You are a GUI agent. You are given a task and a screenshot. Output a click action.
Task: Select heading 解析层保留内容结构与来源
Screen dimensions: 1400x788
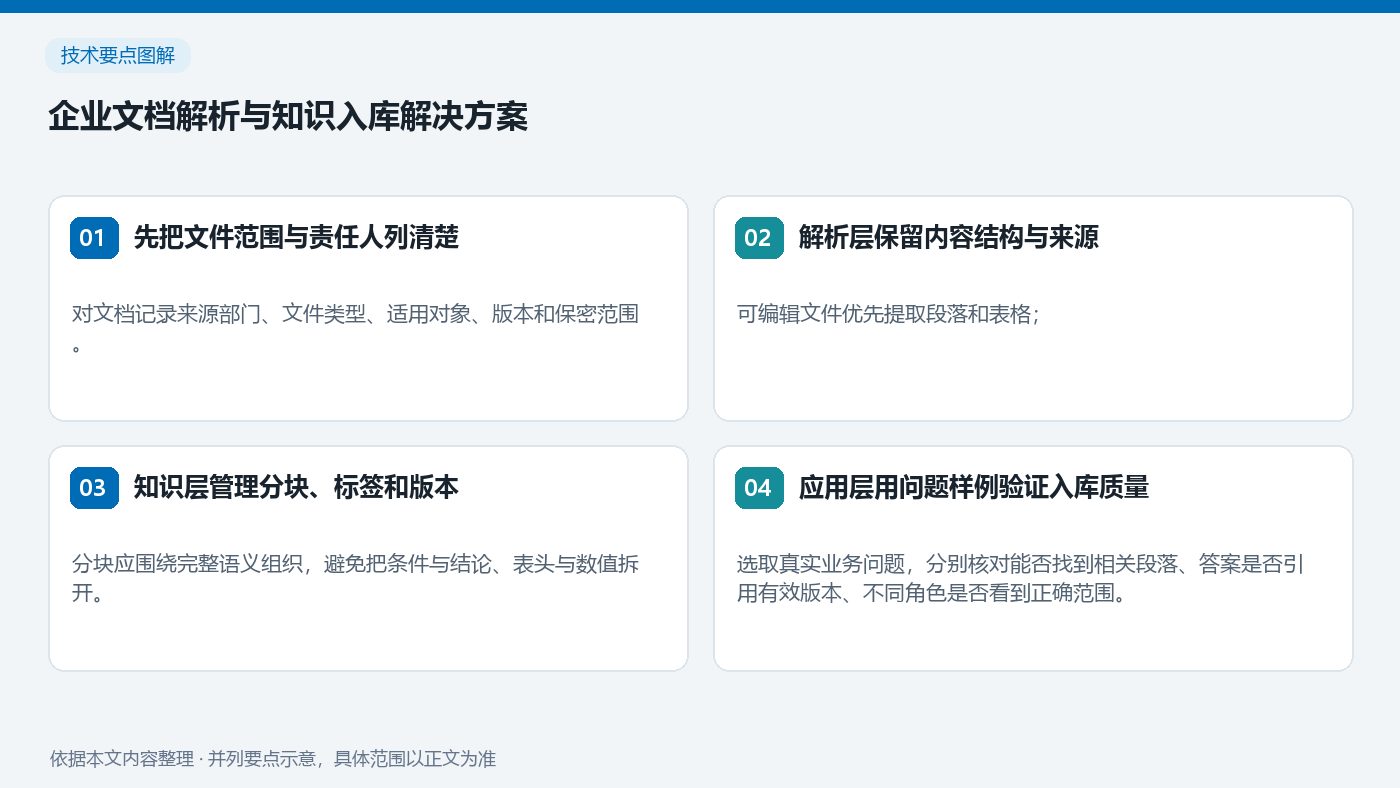(949, 238)
